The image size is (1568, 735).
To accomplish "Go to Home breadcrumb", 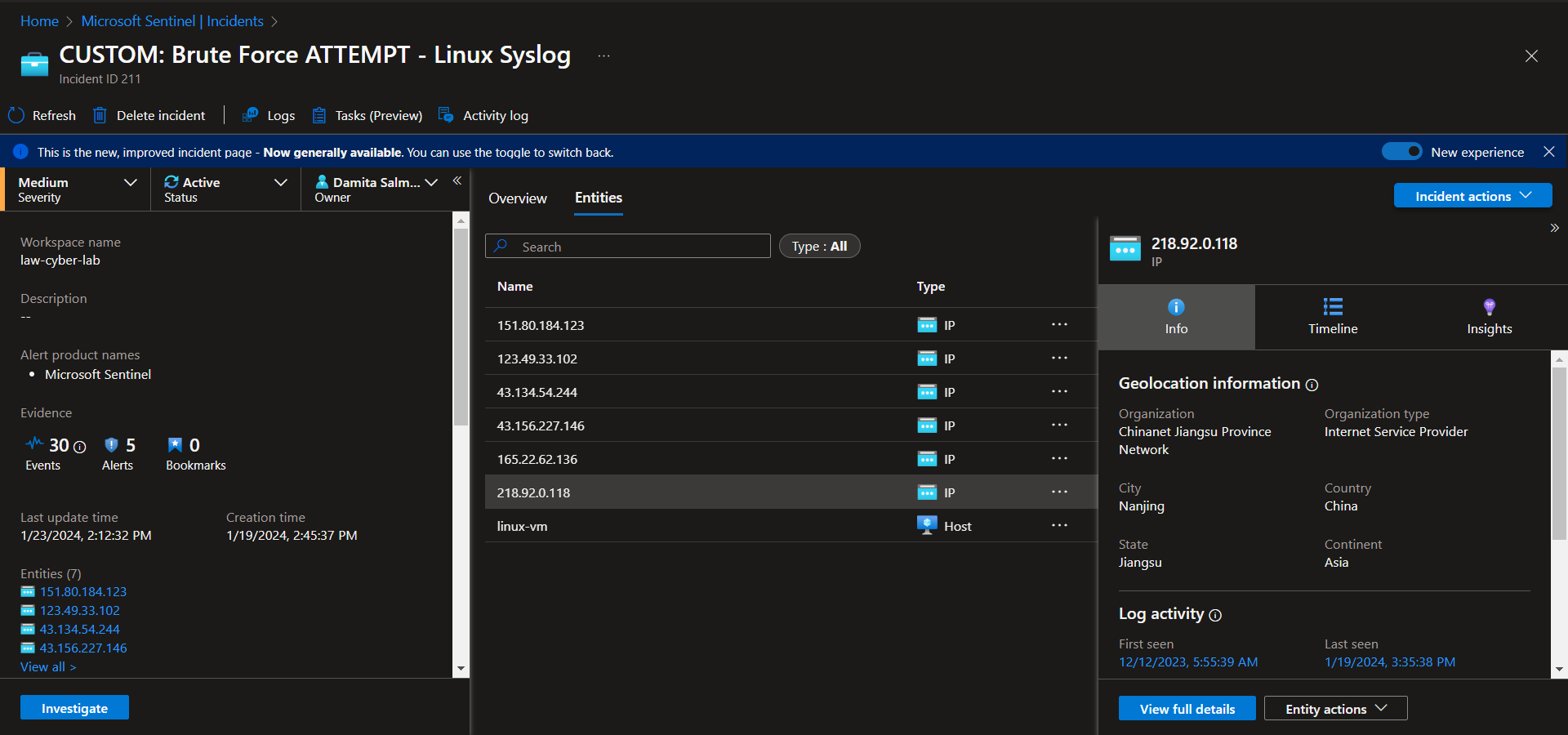I will point(39,21).
